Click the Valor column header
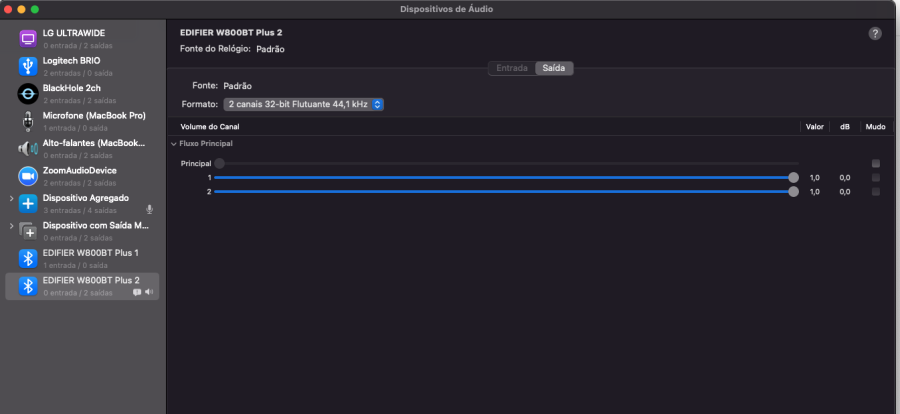This screenshot has height=414, width=900. coord(814,127)
